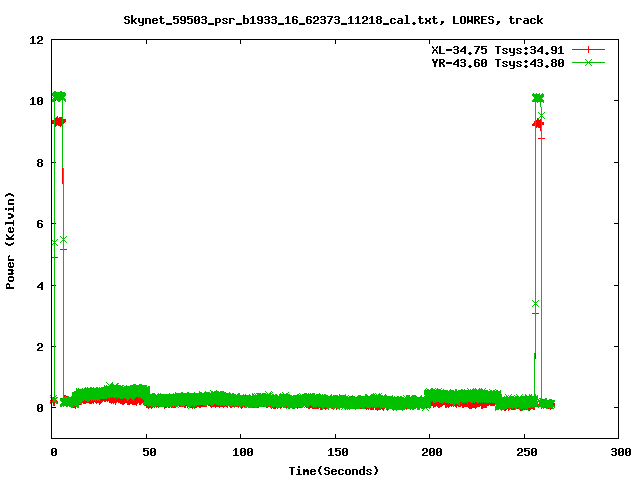Viewport: 640px width, 480px height.
Task: Click the Time(Seconds) x-axis label
Action: coord(335,470)
